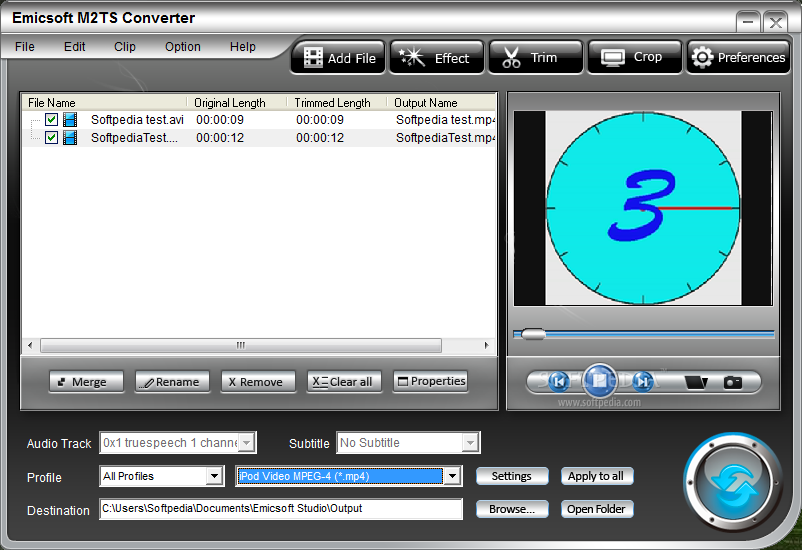Image resolution: width=802 pixels, height=550 pixels.
Task: Uncheck the Softpedia test.avi checkbox
Action: coord(51,120)
